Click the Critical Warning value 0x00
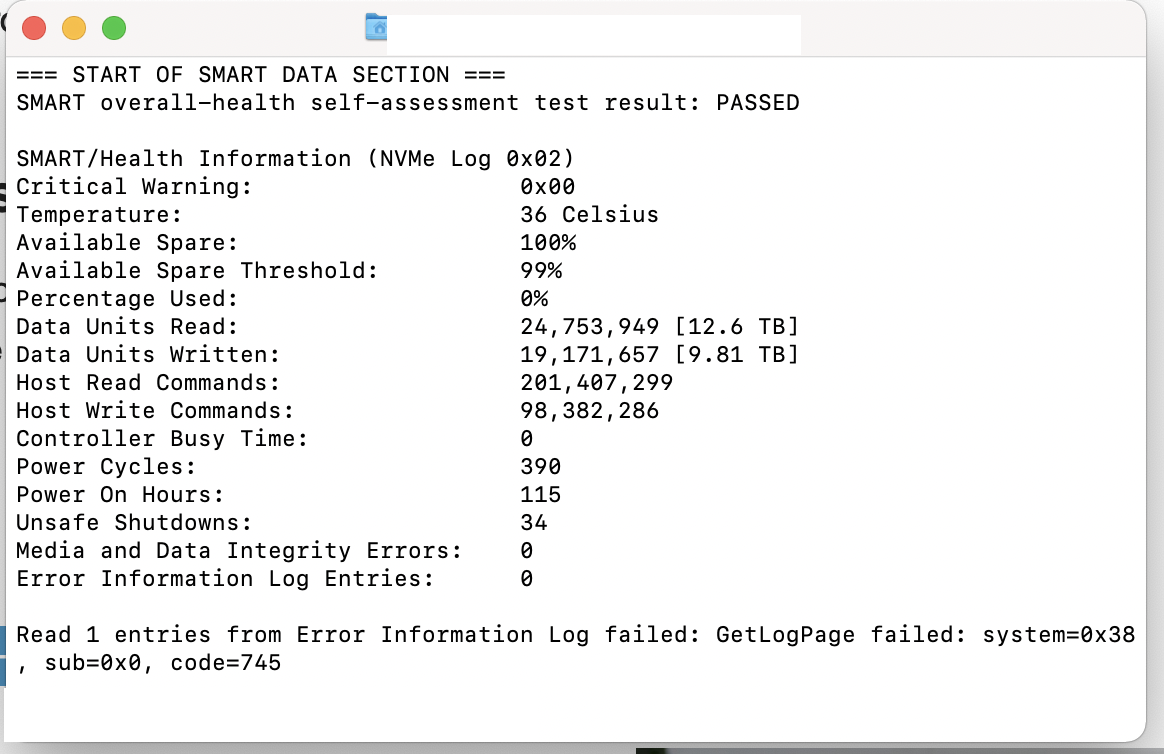1164x754 pixels. click(x=547, y=186)
